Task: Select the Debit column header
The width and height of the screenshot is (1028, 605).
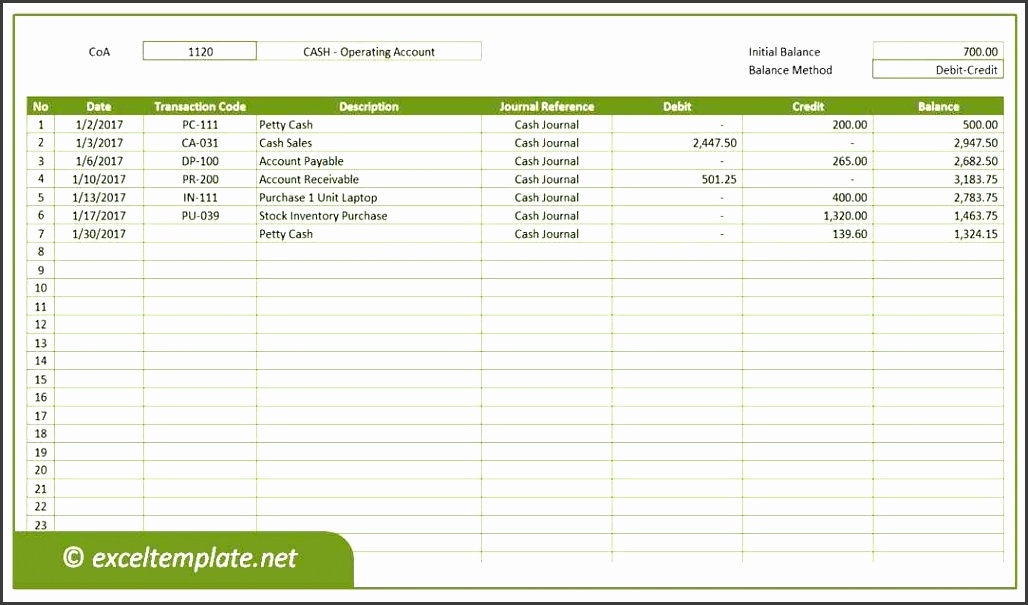Action: [677, 106]
